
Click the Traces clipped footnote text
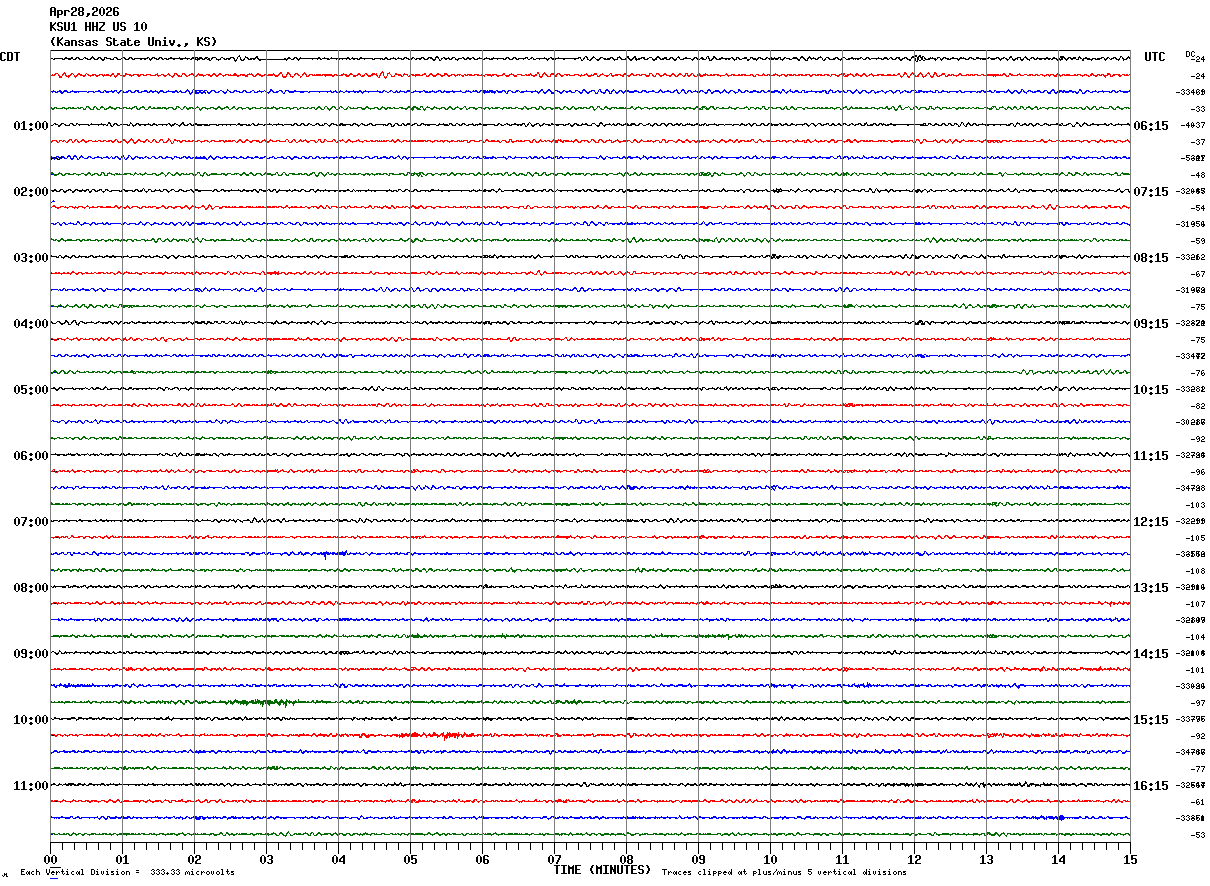click(784, 873)
